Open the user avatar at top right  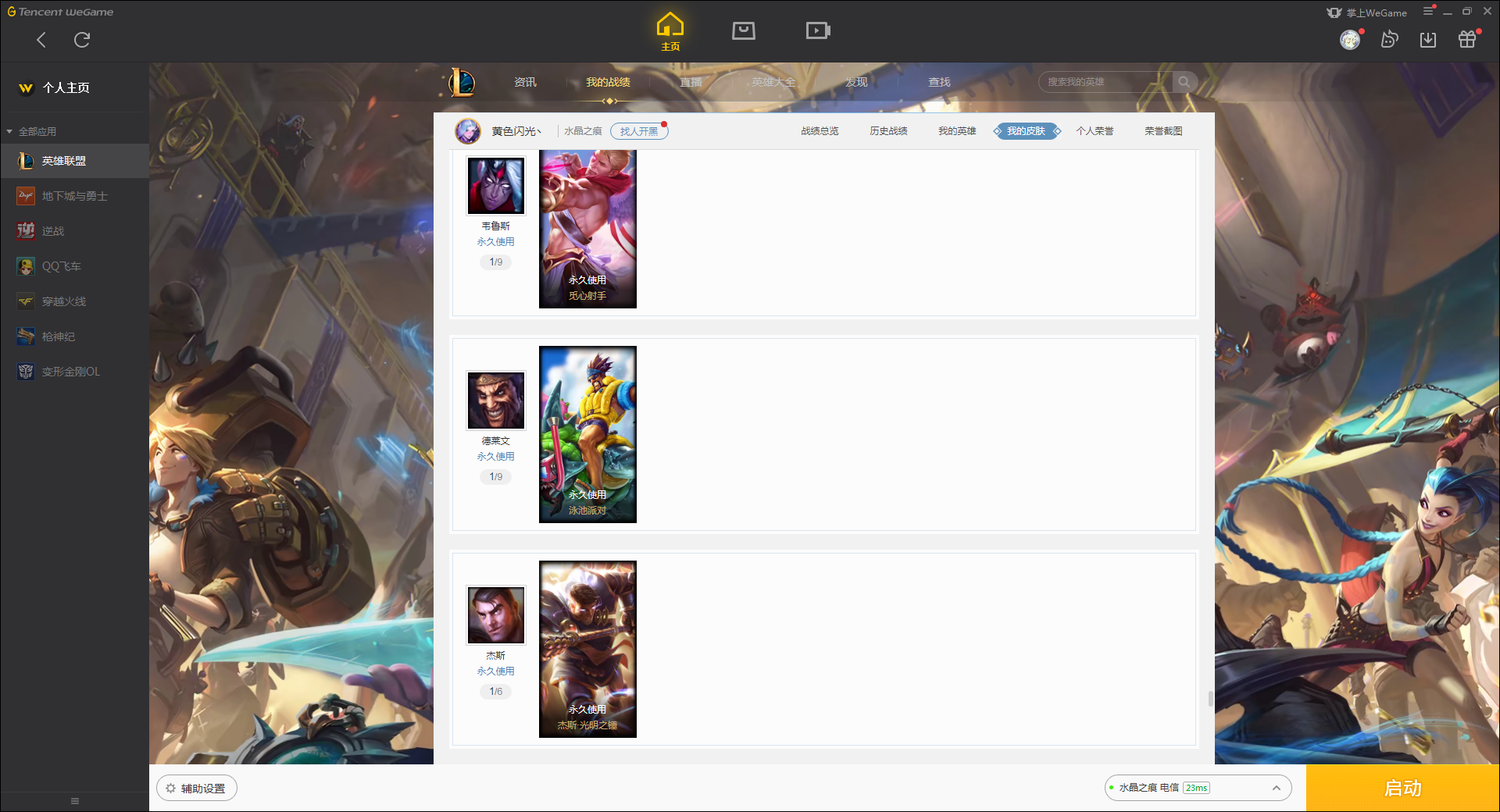click(1350, 40)
